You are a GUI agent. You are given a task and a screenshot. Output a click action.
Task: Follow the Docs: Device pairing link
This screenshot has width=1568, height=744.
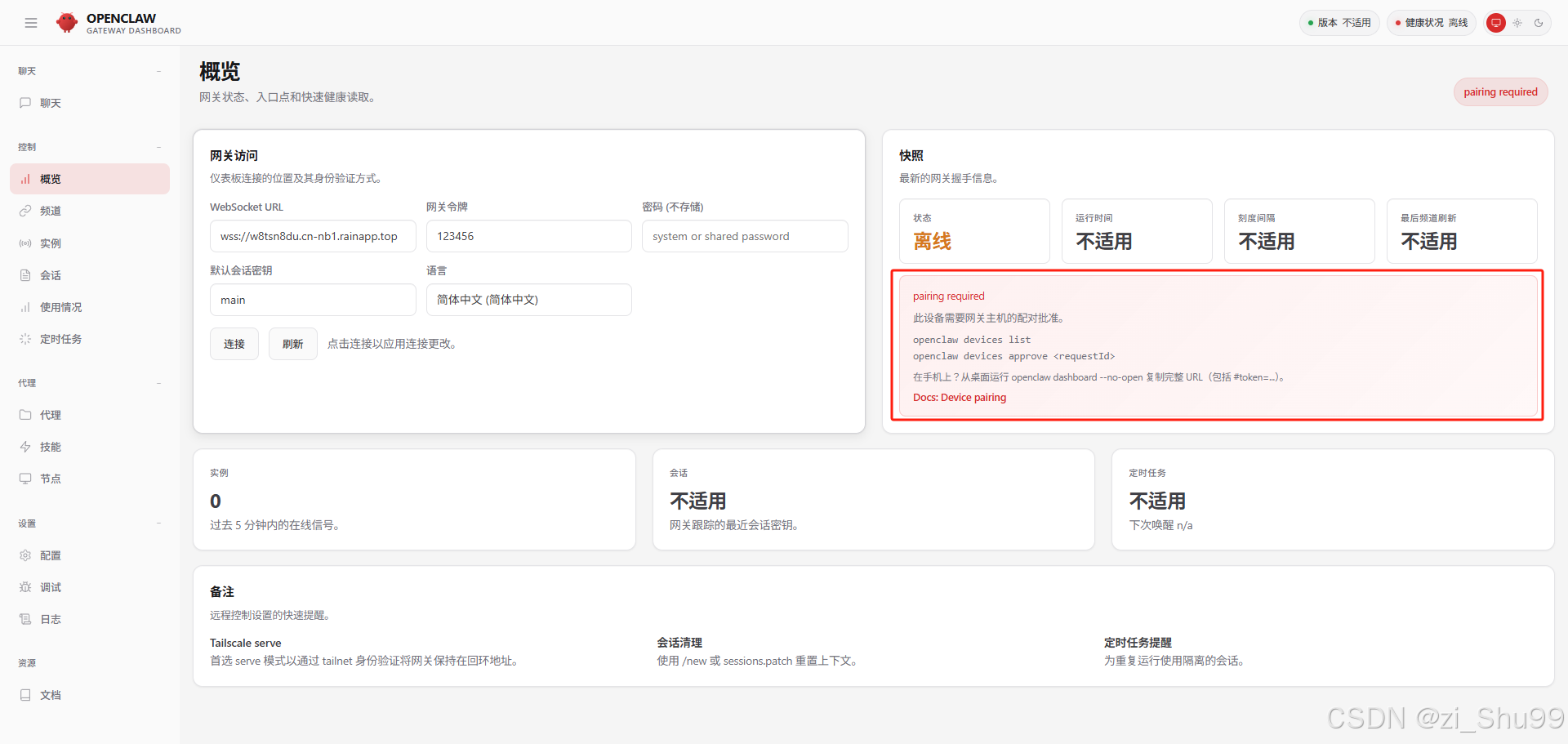pos(960,397)
